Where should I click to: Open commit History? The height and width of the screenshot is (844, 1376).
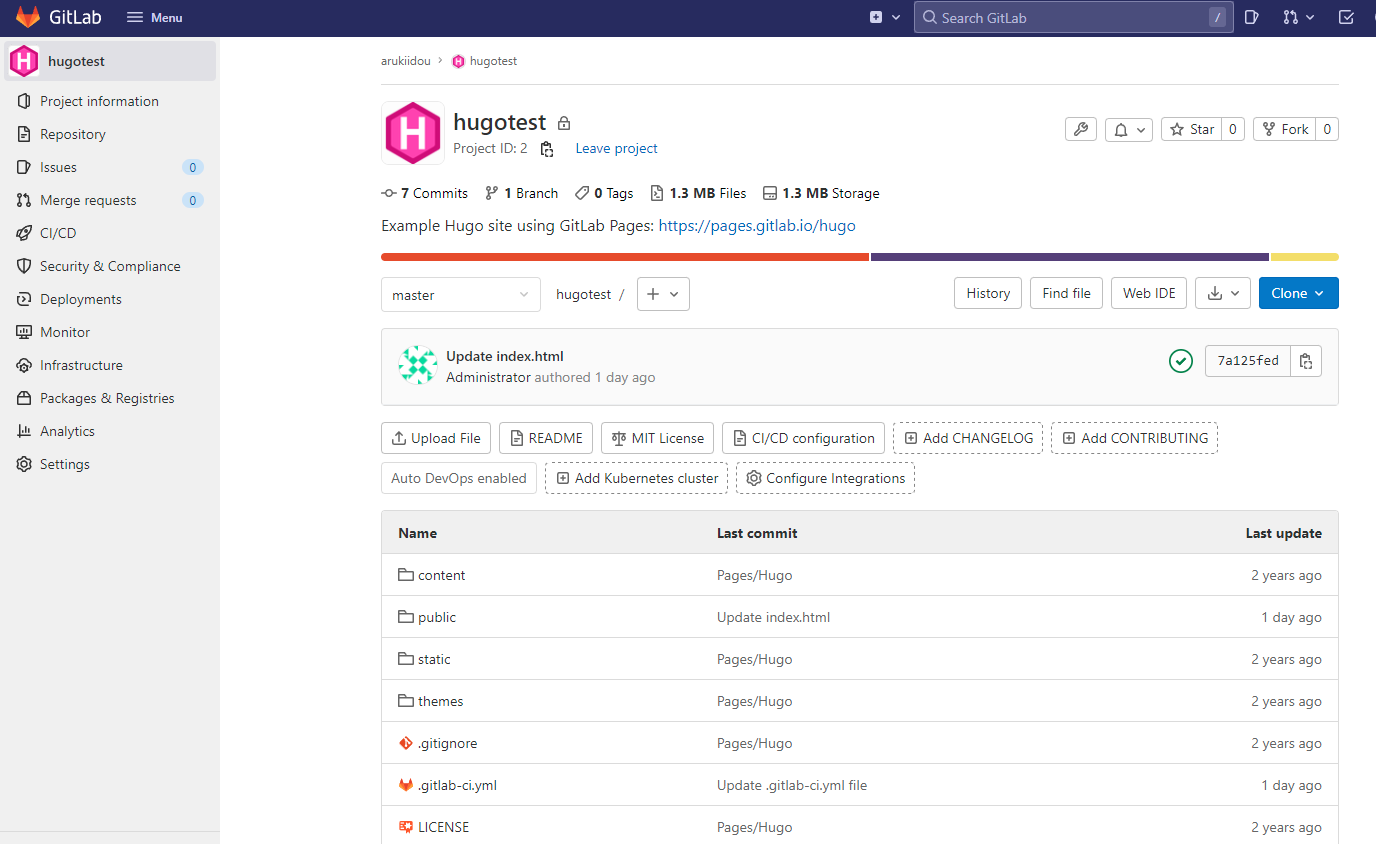click(988, 293)
